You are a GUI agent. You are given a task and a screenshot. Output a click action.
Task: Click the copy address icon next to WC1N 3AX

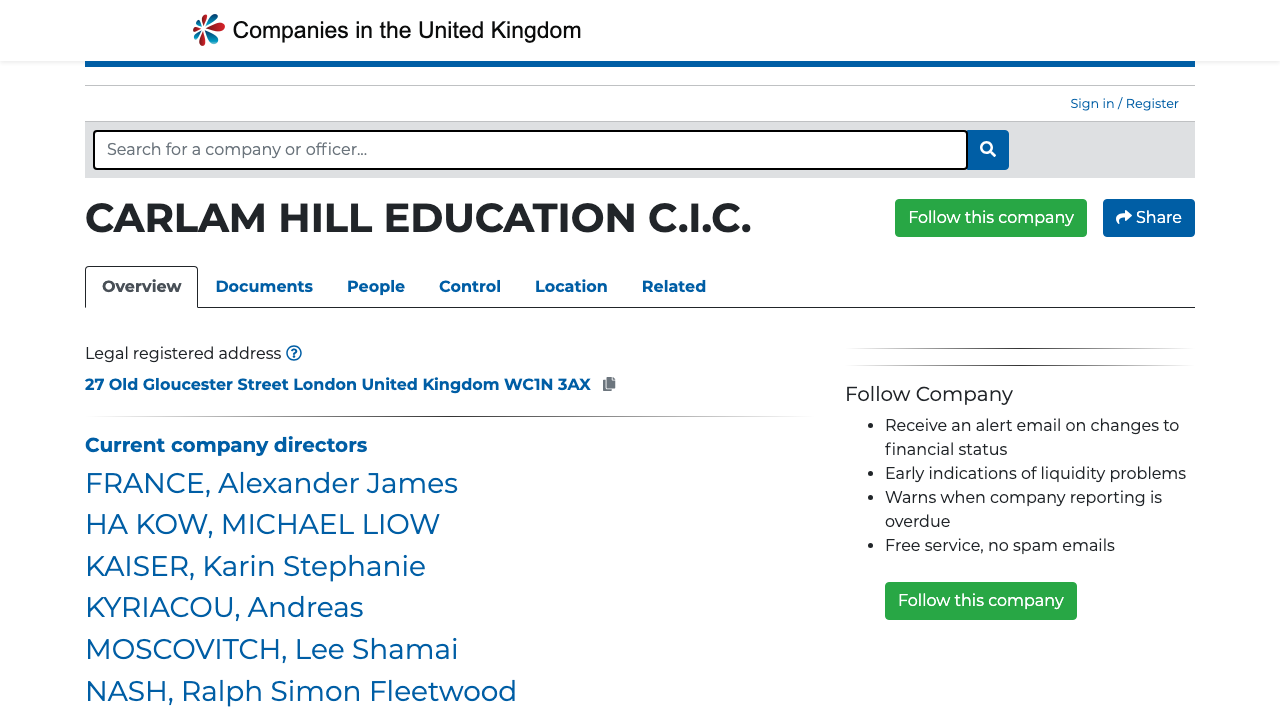pyautogui.click(x=609, y=383)
